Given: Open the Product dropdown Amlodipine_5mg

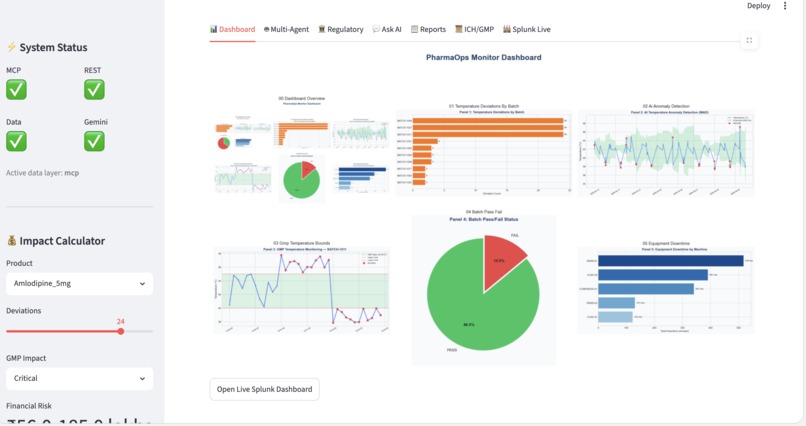Looking at the screenshot, I should pyautogui.click(x=80, y=284).
